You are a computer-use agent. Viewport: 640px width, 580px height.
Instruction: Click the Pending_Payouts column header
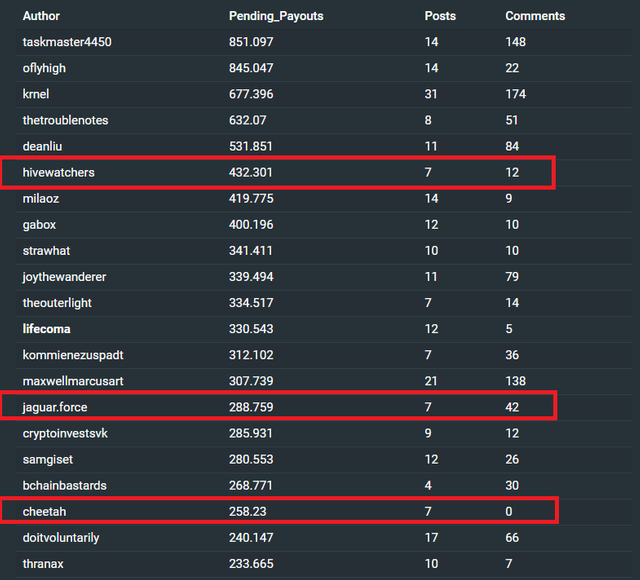tap(276, 16)
